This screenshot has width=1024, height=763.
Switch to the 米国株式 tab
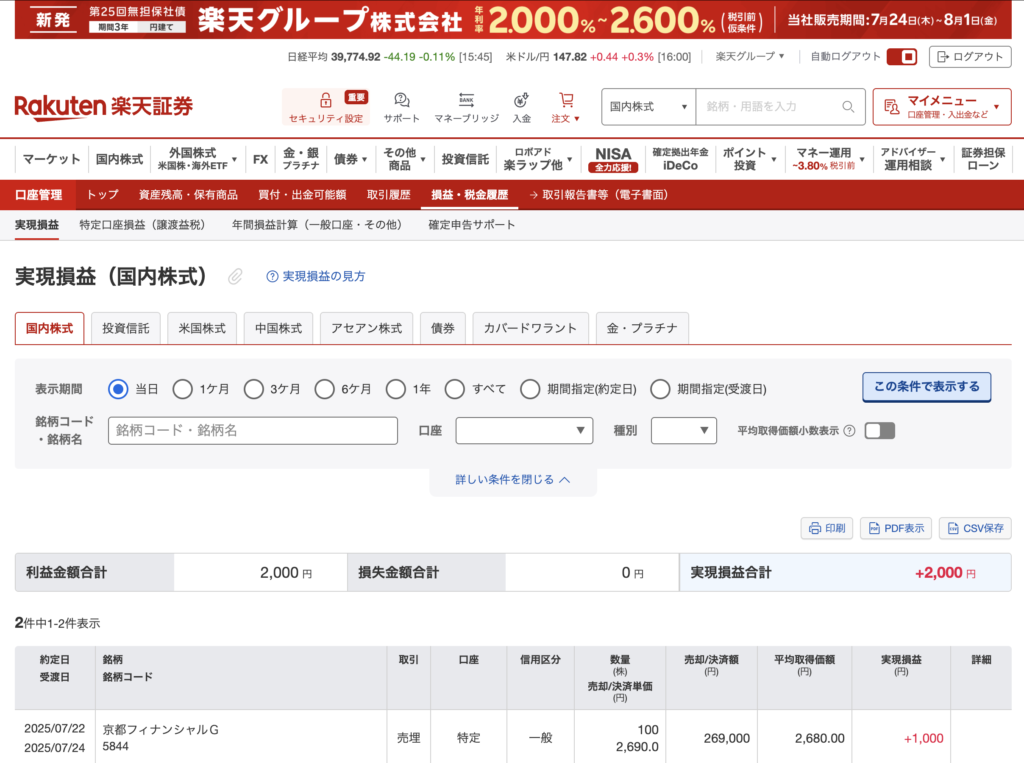[202, 328]
